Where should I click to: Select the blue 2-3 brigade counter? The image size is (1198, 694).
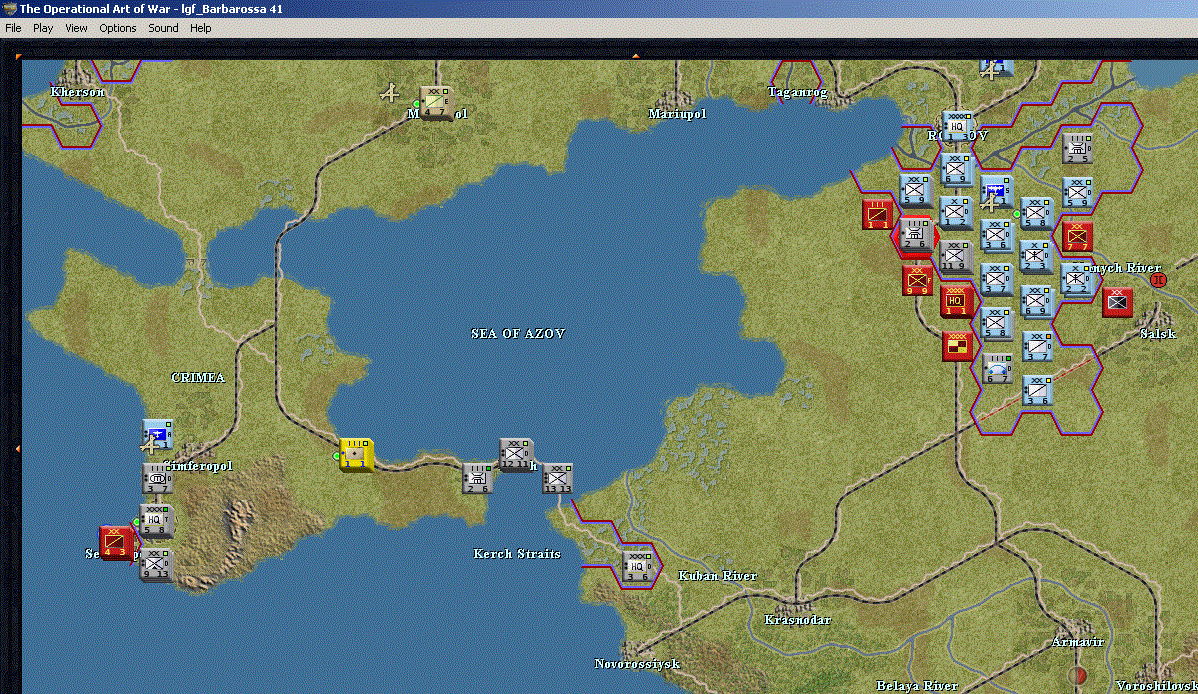coord(1037,257)
